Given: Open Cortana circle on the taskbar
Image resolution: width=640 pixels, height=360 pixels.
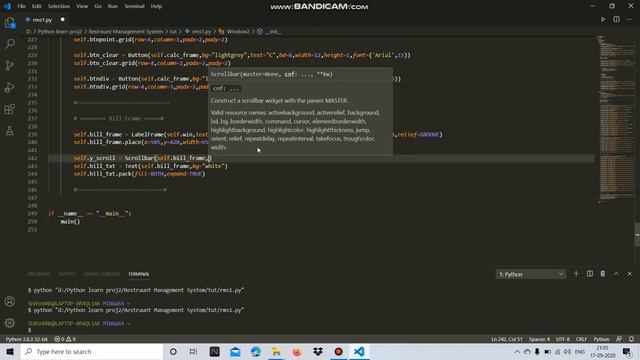Looking at the screenshot, I should click(x=173, y=351).
